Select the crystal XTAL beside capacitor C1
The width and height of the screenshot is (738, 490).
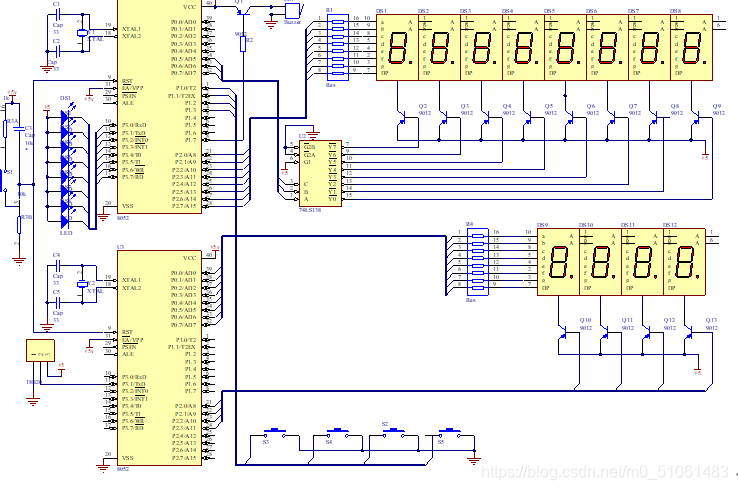83,33
